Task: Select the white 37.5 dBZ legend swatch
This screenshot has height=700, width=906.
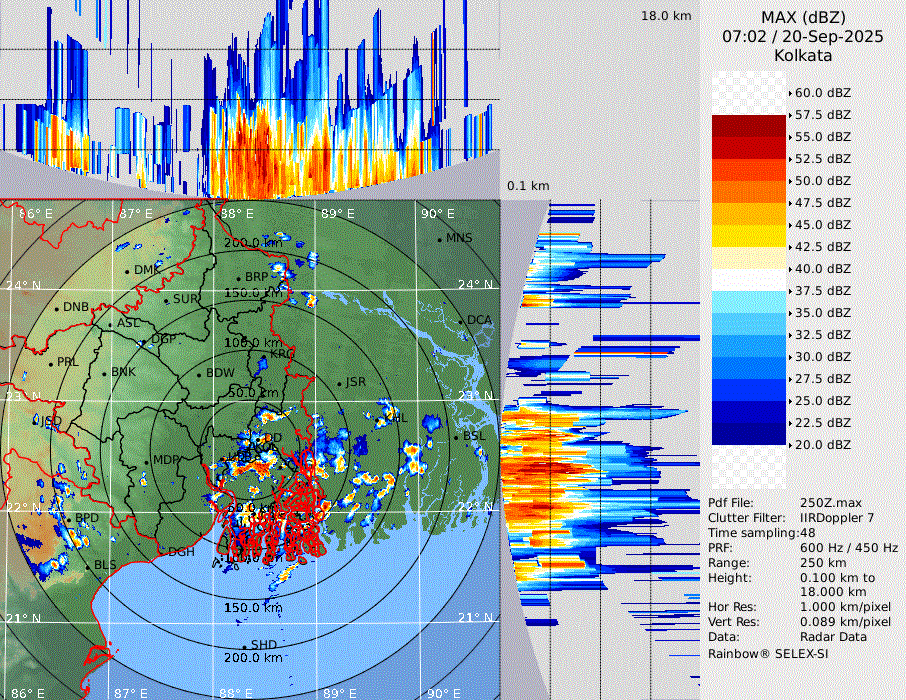Action: click(x=748, y=280)
